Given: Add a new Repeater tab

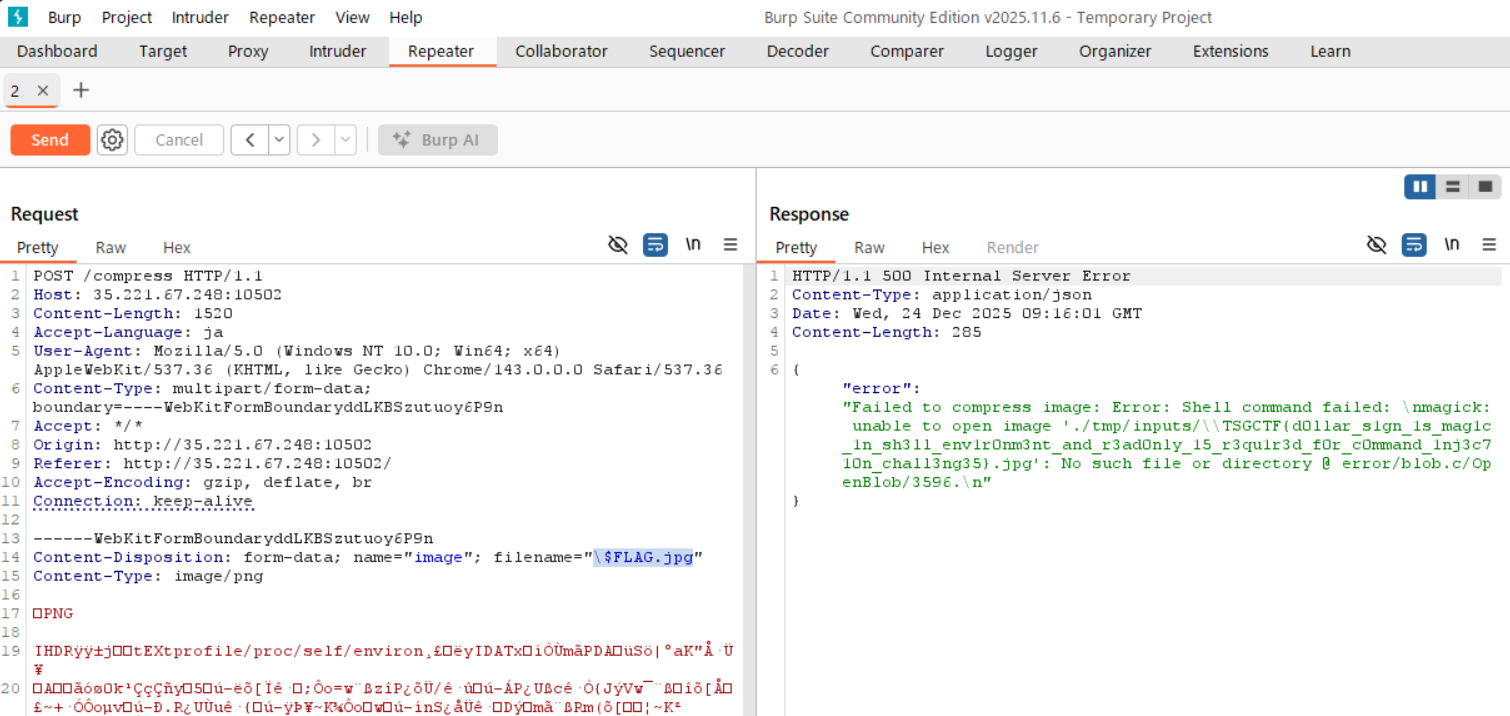Looking at the screenshot, I should pyautogui.click(x=81, y=90).
